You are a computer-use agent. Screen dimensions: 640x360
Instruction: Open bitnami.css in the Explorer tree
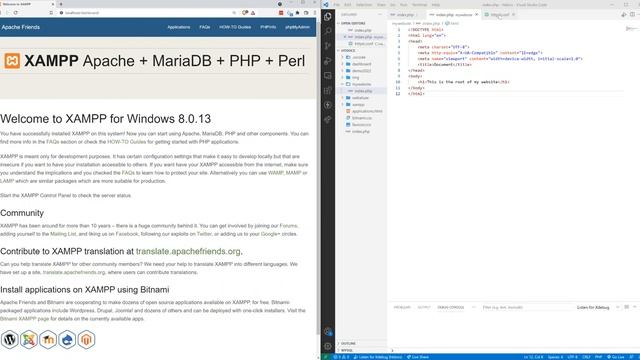362,118
